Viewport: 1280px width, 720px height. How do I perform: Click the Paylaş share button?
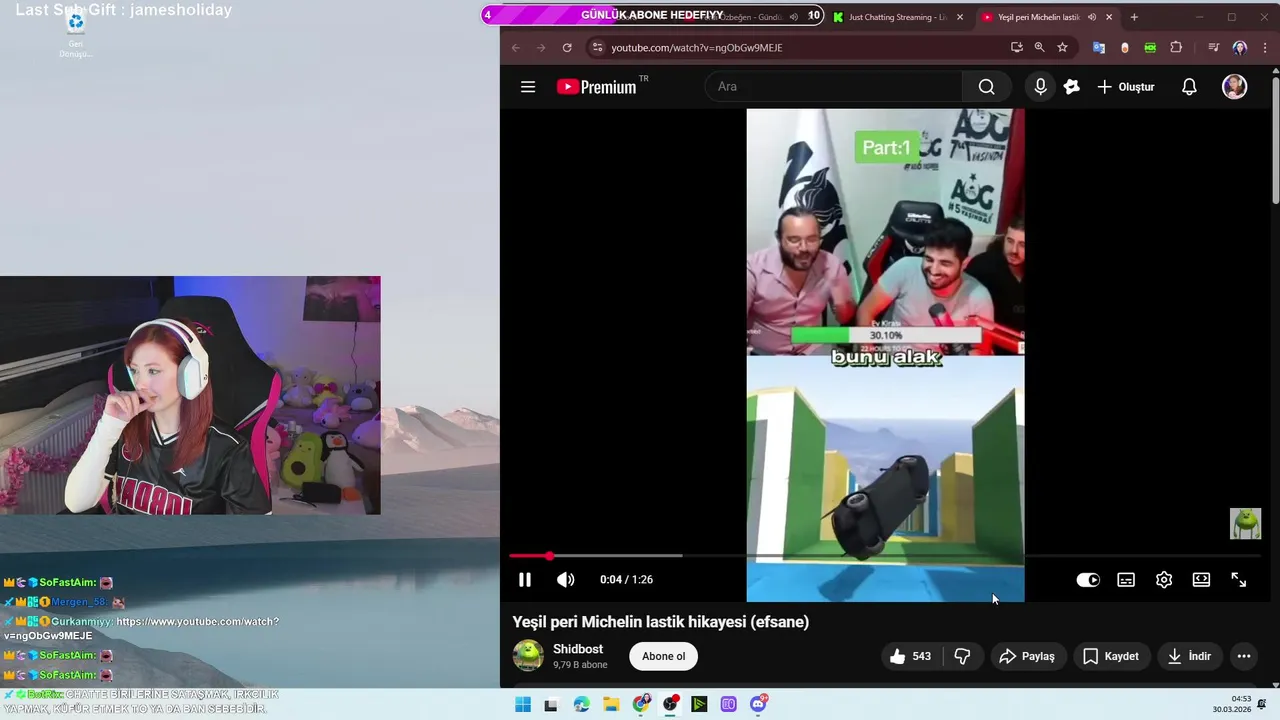click(x=1026, y=656)
